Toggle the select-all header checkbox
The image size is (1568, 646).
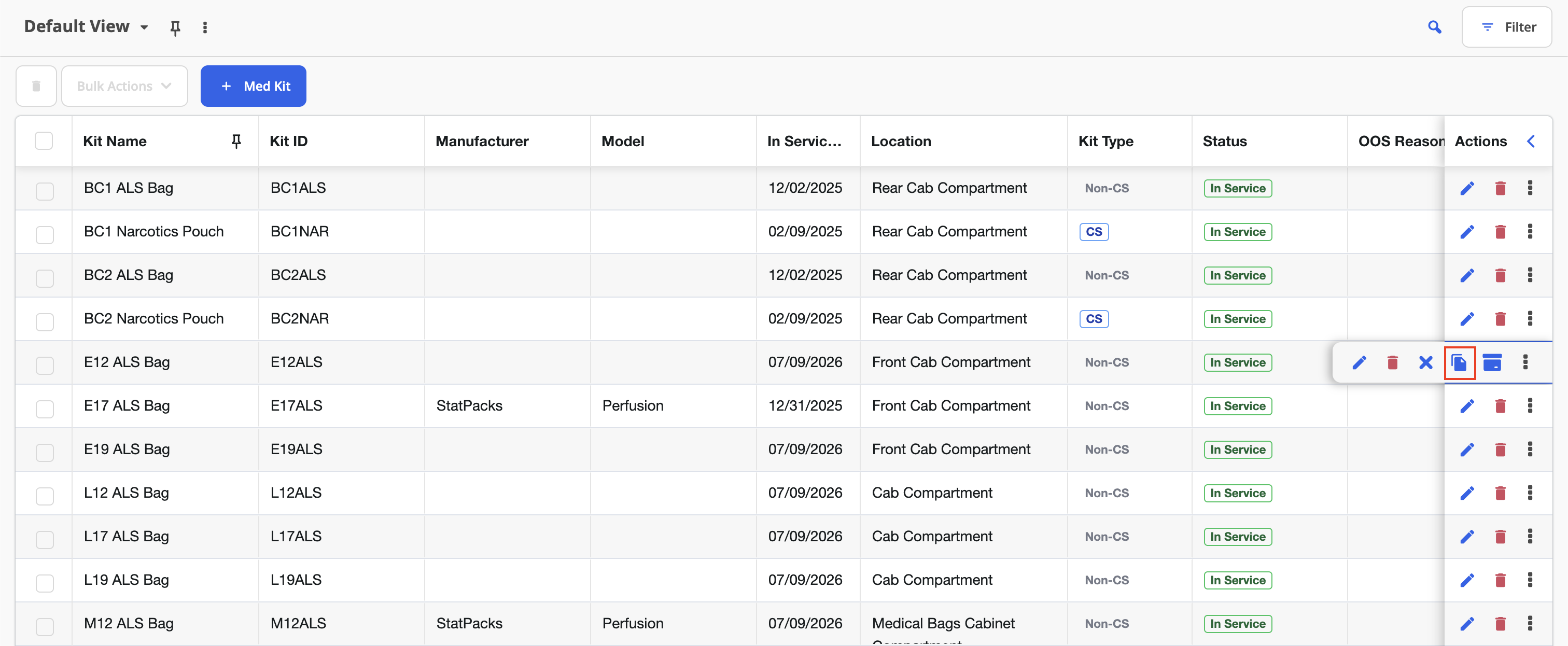point(44,141)
